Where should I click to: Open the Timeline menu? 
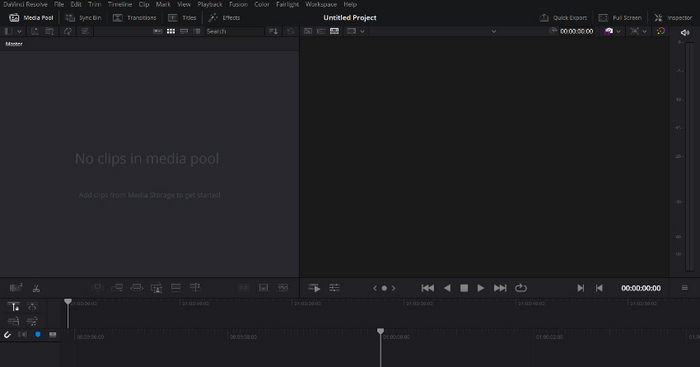120,4
